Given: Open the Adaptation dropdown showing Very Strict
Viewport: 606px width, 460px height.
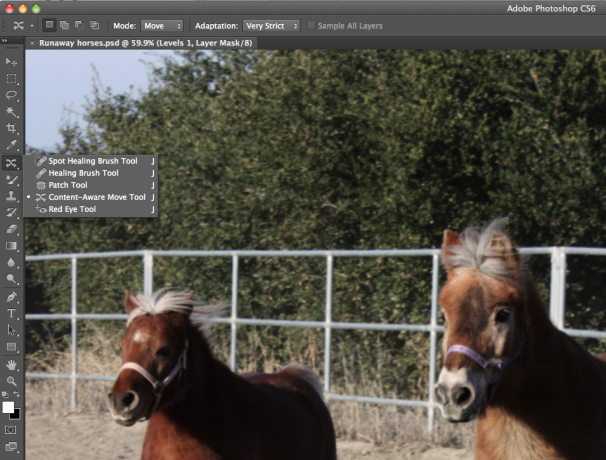Looking at the screenshot, I should tap(270, 24).
